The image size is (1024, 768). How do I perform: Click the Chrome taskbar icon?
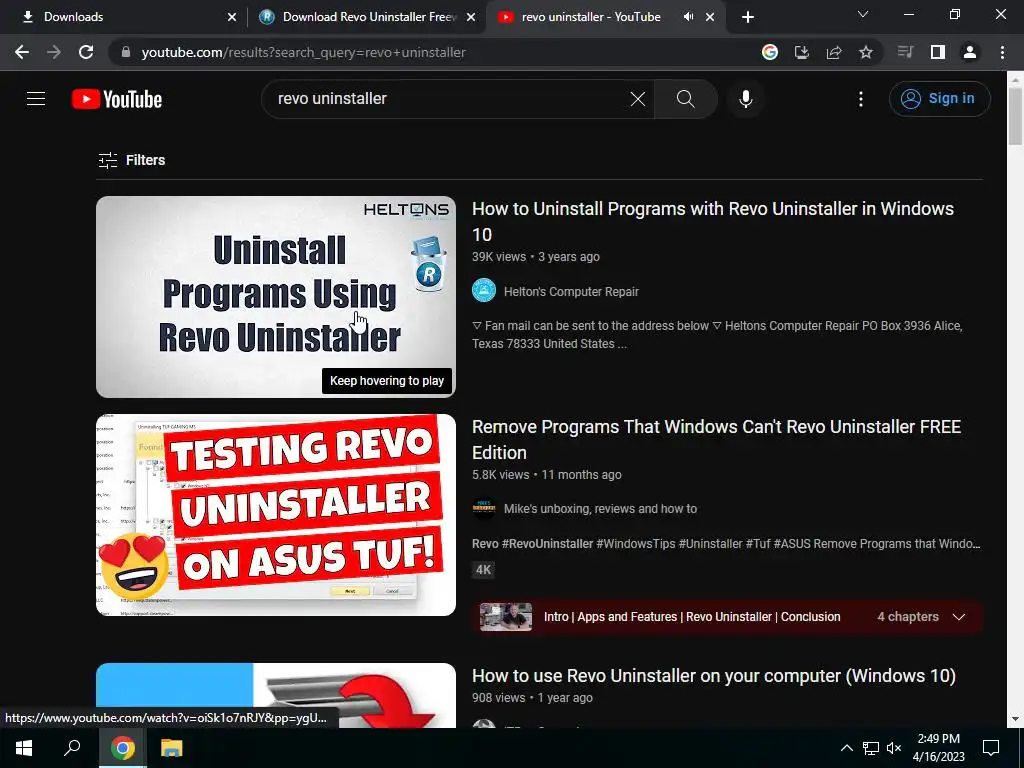coord(123,748)
